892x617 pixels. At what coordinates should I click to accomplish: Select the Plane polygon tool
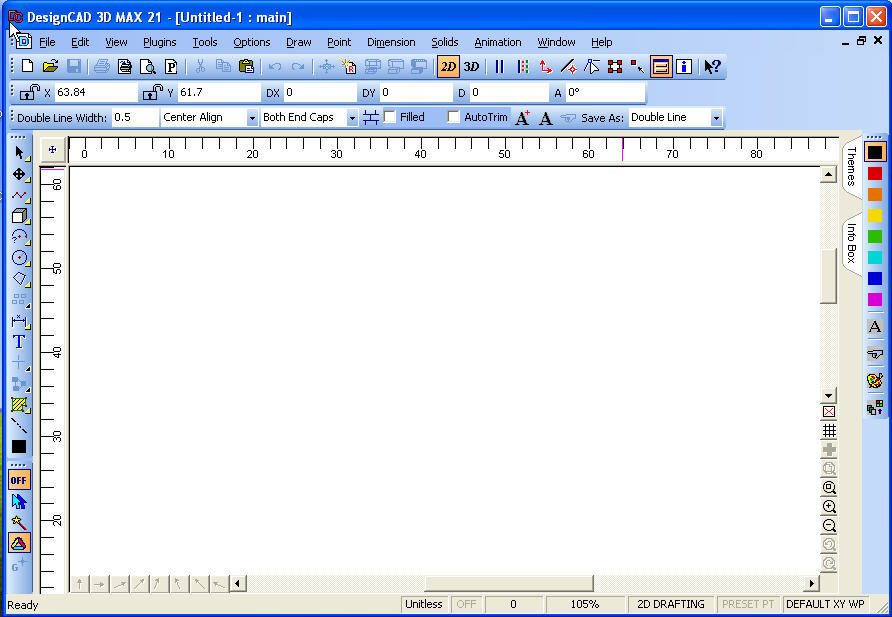pyautogui.click(x=20, y=279)
